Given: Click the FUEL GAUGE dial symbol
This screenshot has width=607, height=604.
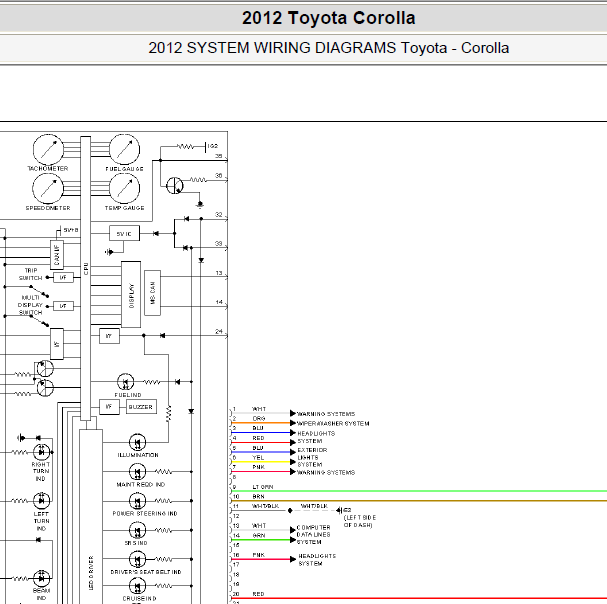Looking at the screenshot, I should click(x=124, y=149).
